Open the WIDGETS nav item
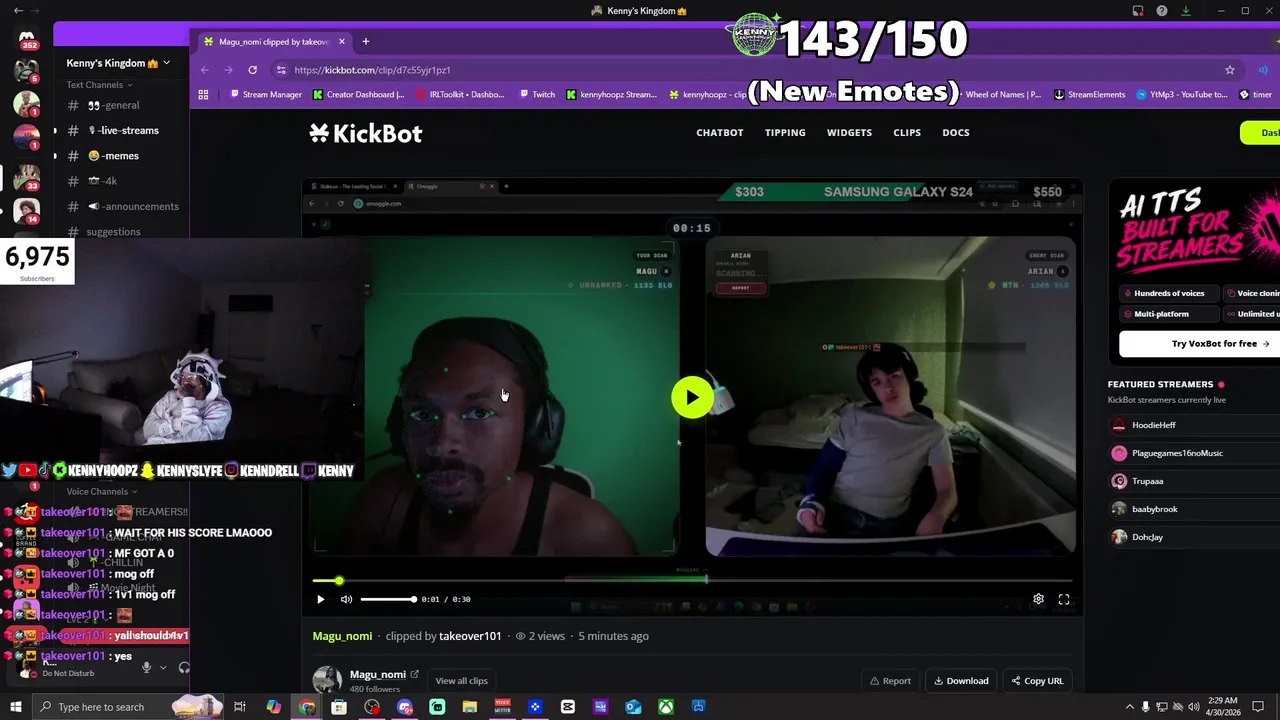Screen dimensions: 1280x720 849,132
